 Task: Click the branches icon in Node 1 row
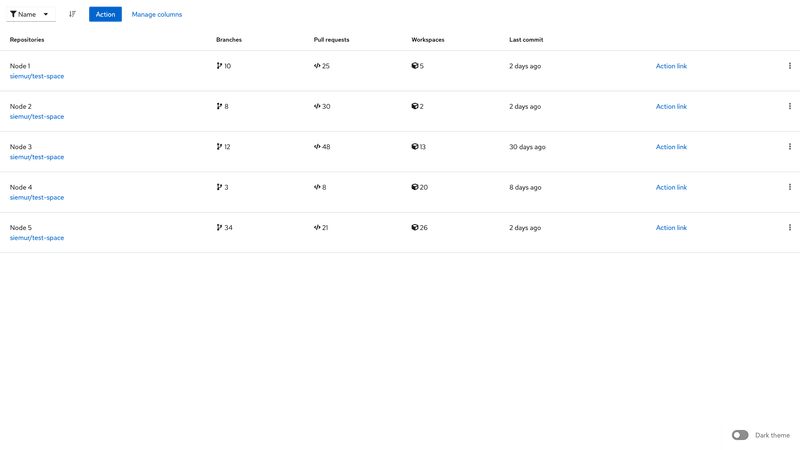coord(219,66)
